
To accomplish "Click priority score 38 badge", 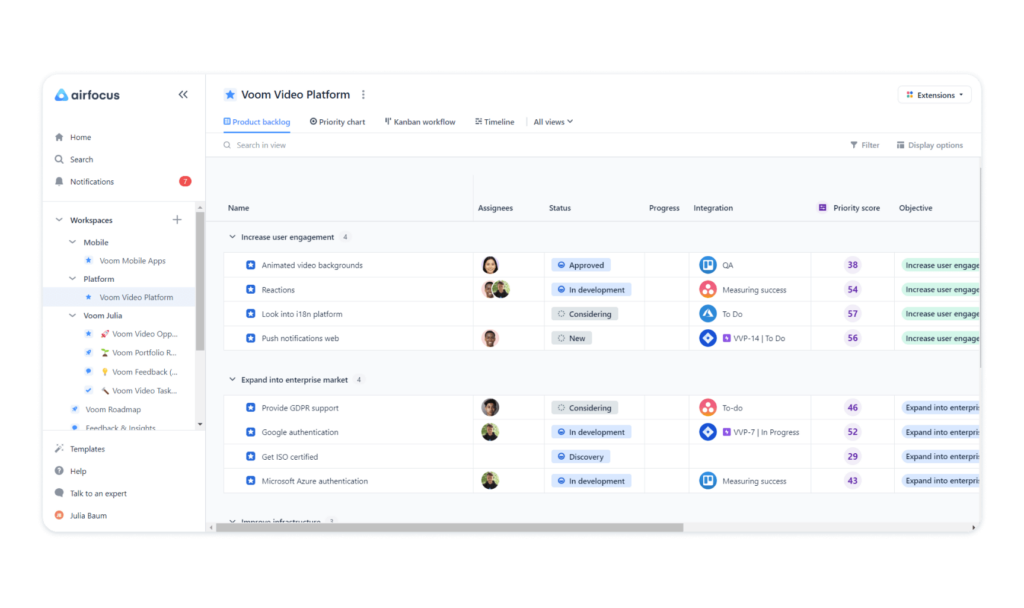I will (852, 265).
